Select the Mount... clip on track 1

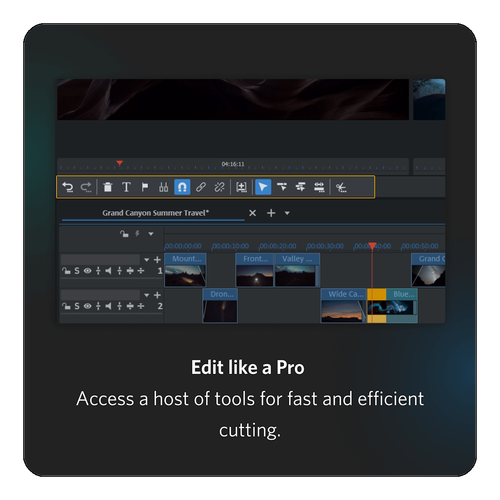(185, 270)
